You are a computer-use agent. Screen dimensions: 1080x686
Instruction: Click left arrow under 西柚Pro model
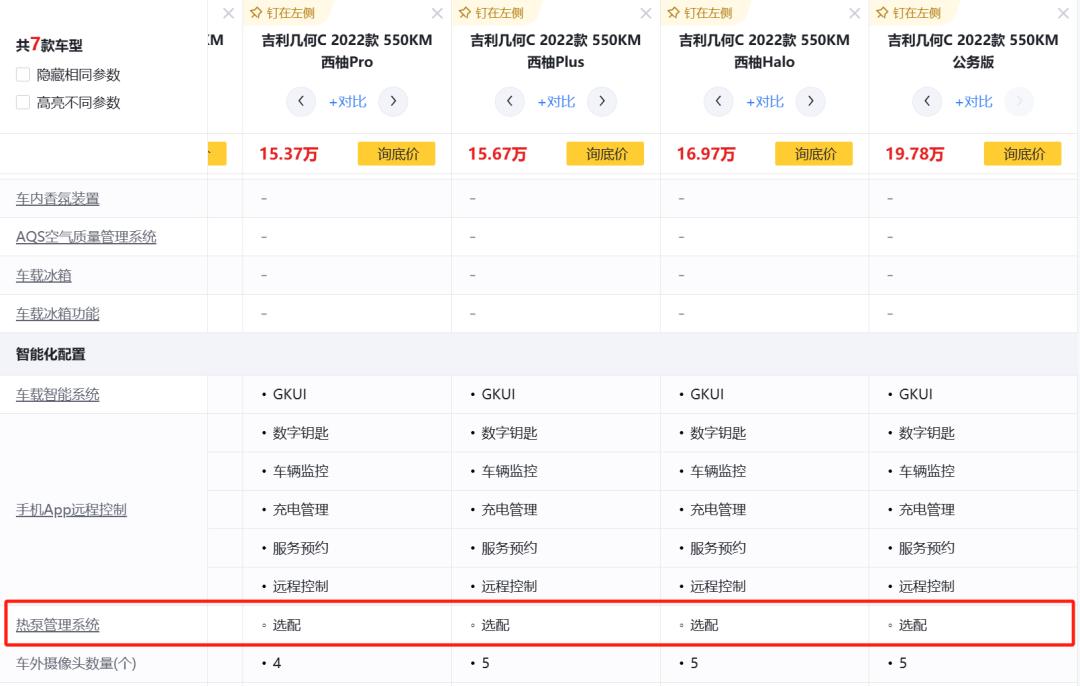pos(301,101)
